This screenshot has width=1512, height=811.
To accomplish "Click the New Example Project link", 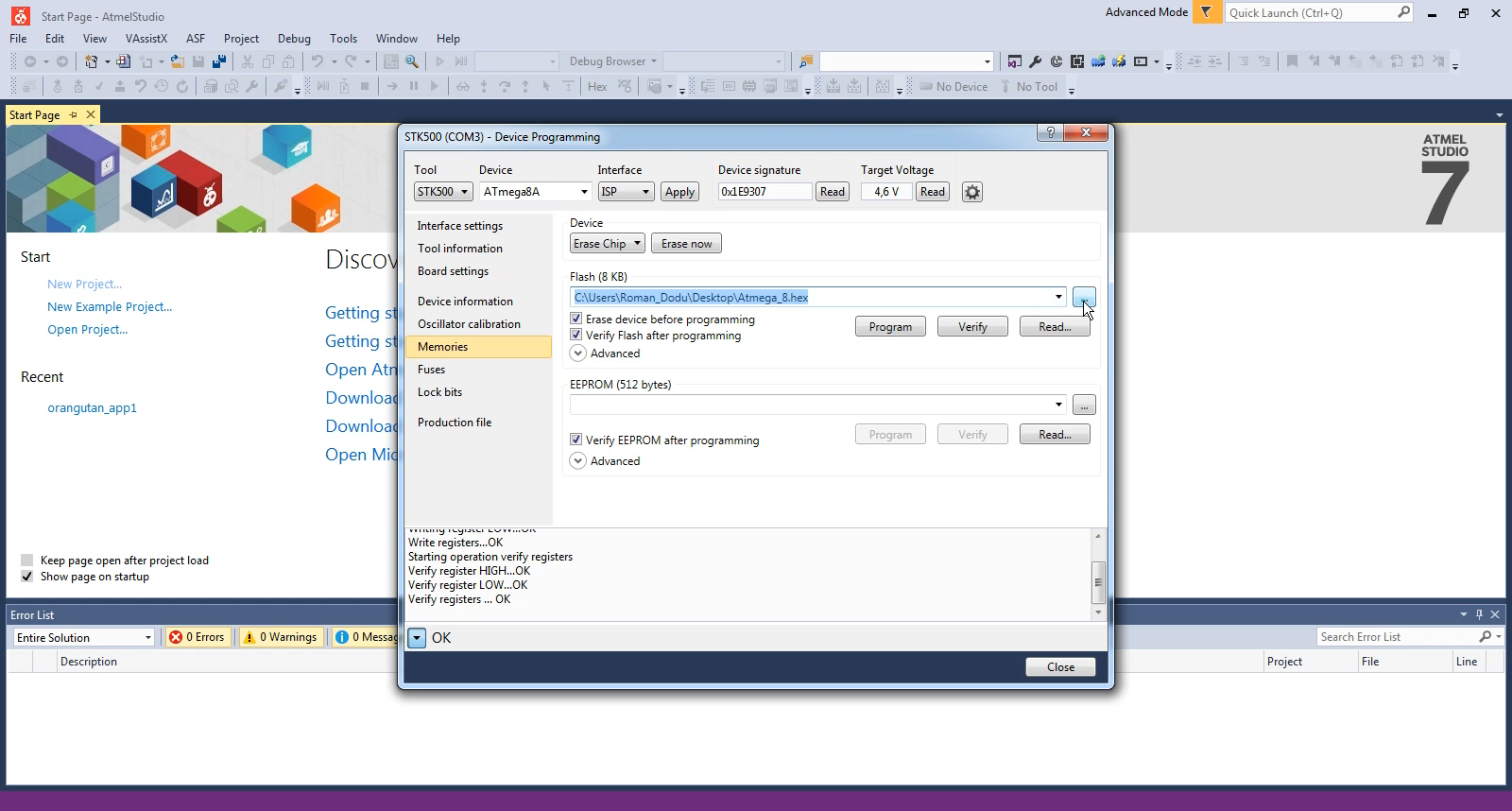I will pos(110,307).
